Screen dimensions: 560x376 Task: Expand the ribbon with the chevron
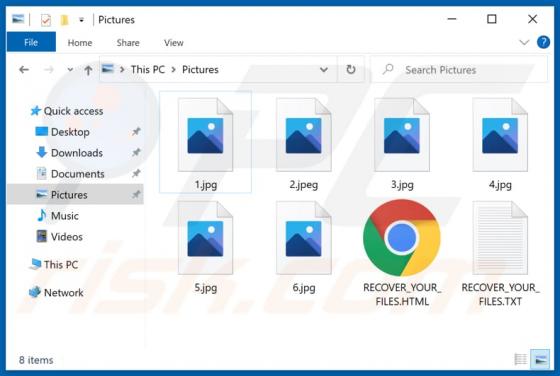point(524,42)
